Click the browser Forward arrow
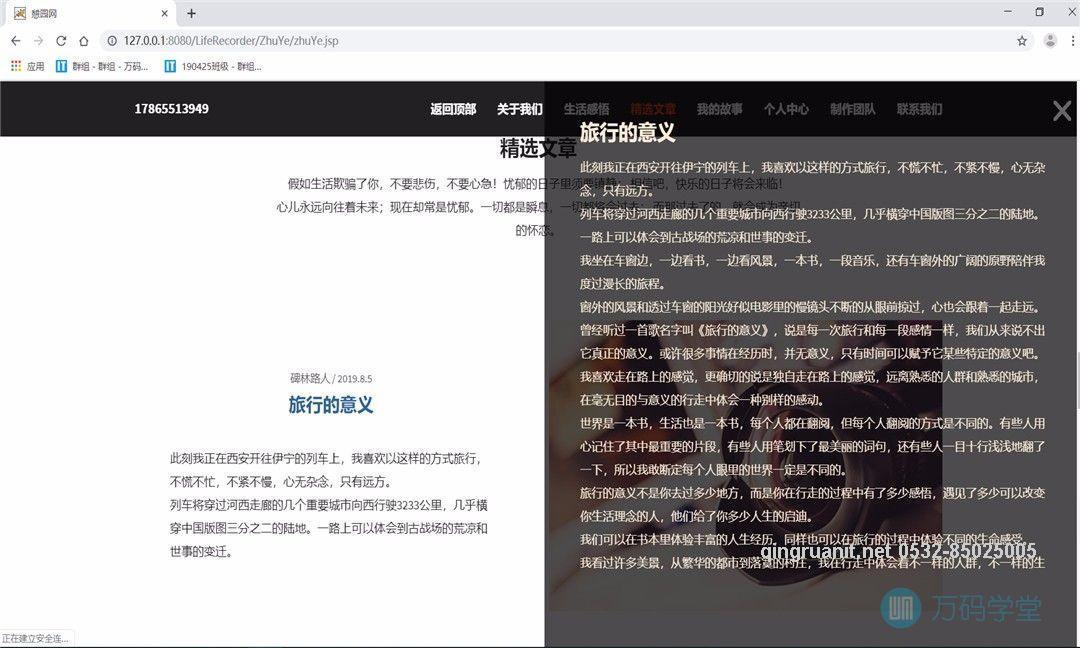 pos(40,41)
